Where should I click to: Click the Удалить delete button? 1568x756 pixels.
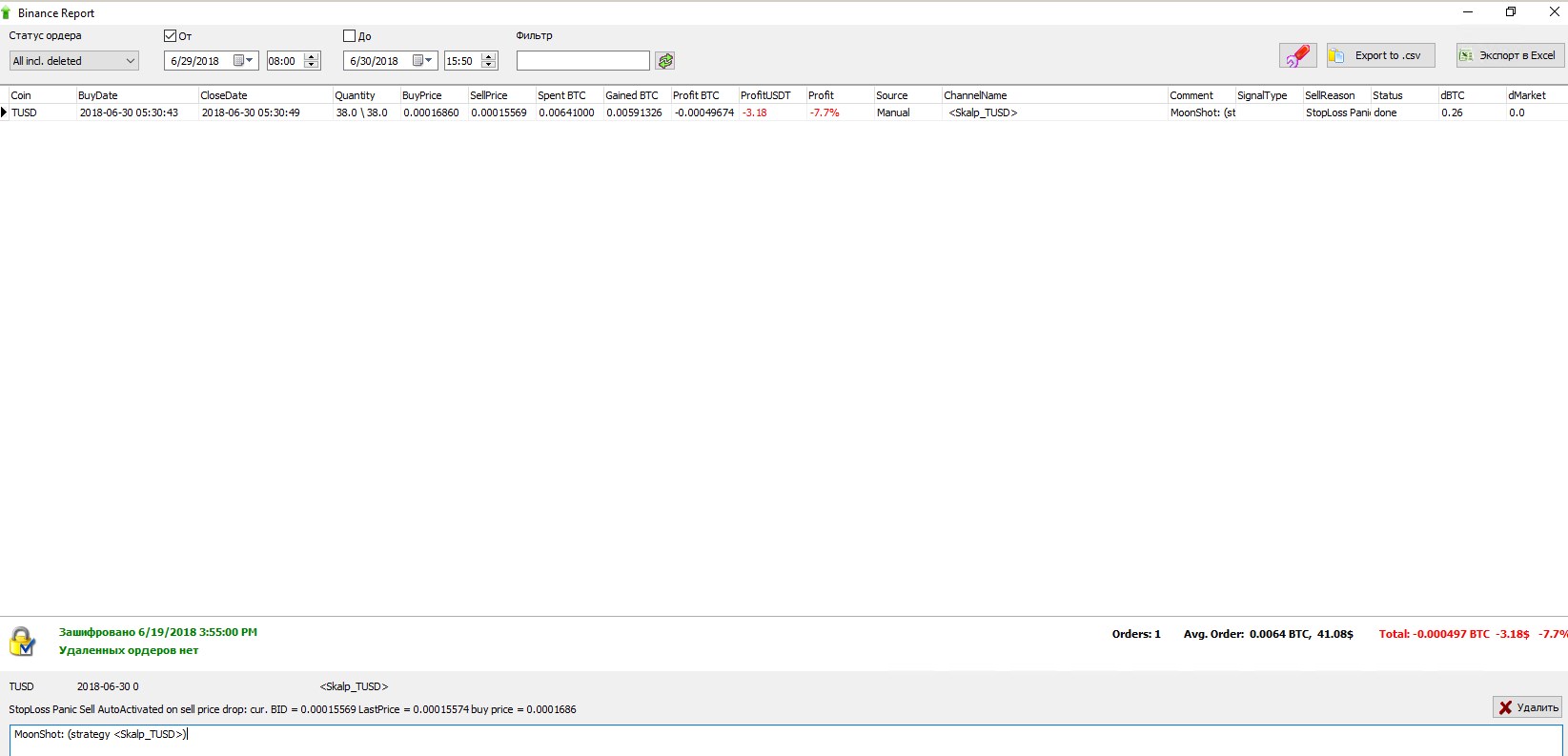(1527, 707)
